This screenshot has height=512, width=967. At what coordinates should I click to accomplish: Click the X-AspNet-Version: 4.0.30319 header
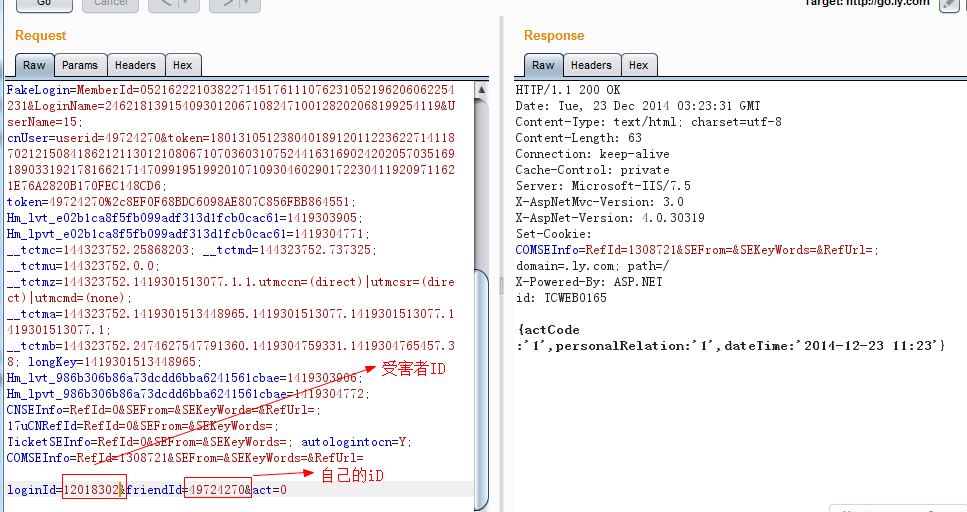click(610, 218)
